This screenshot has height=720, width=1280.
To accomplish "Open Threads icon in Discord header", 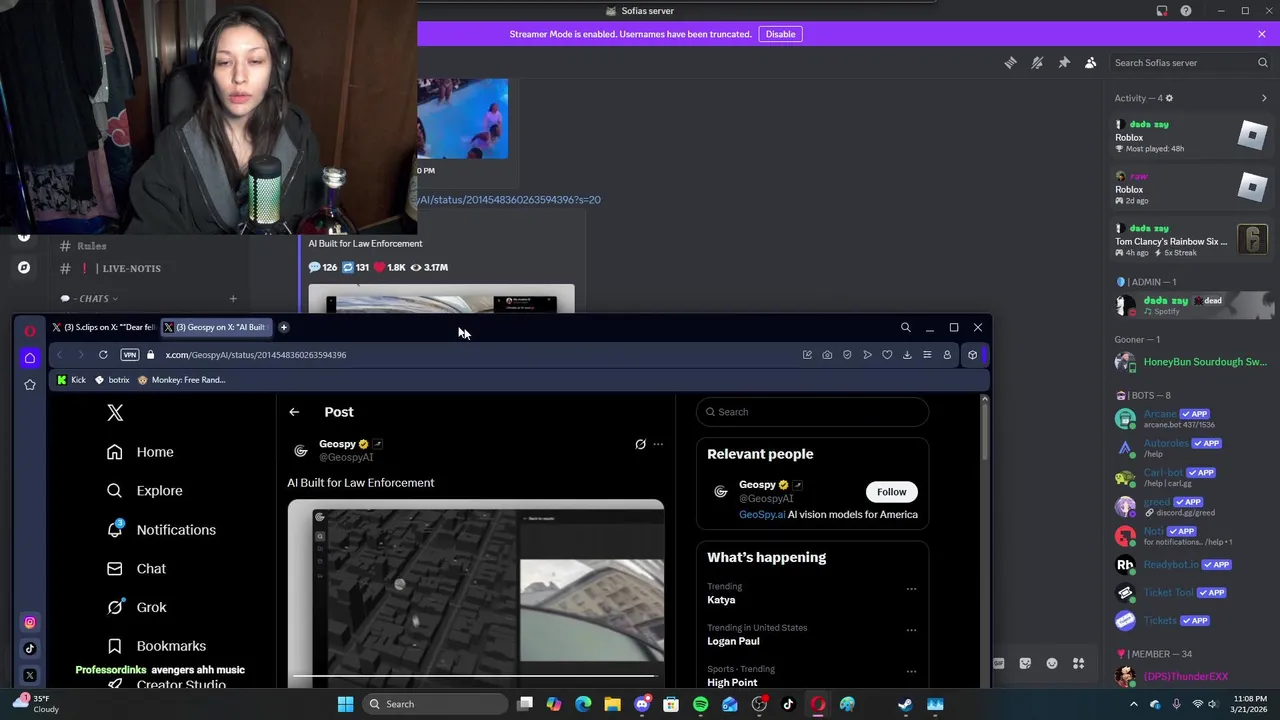I will (1010, 63).
